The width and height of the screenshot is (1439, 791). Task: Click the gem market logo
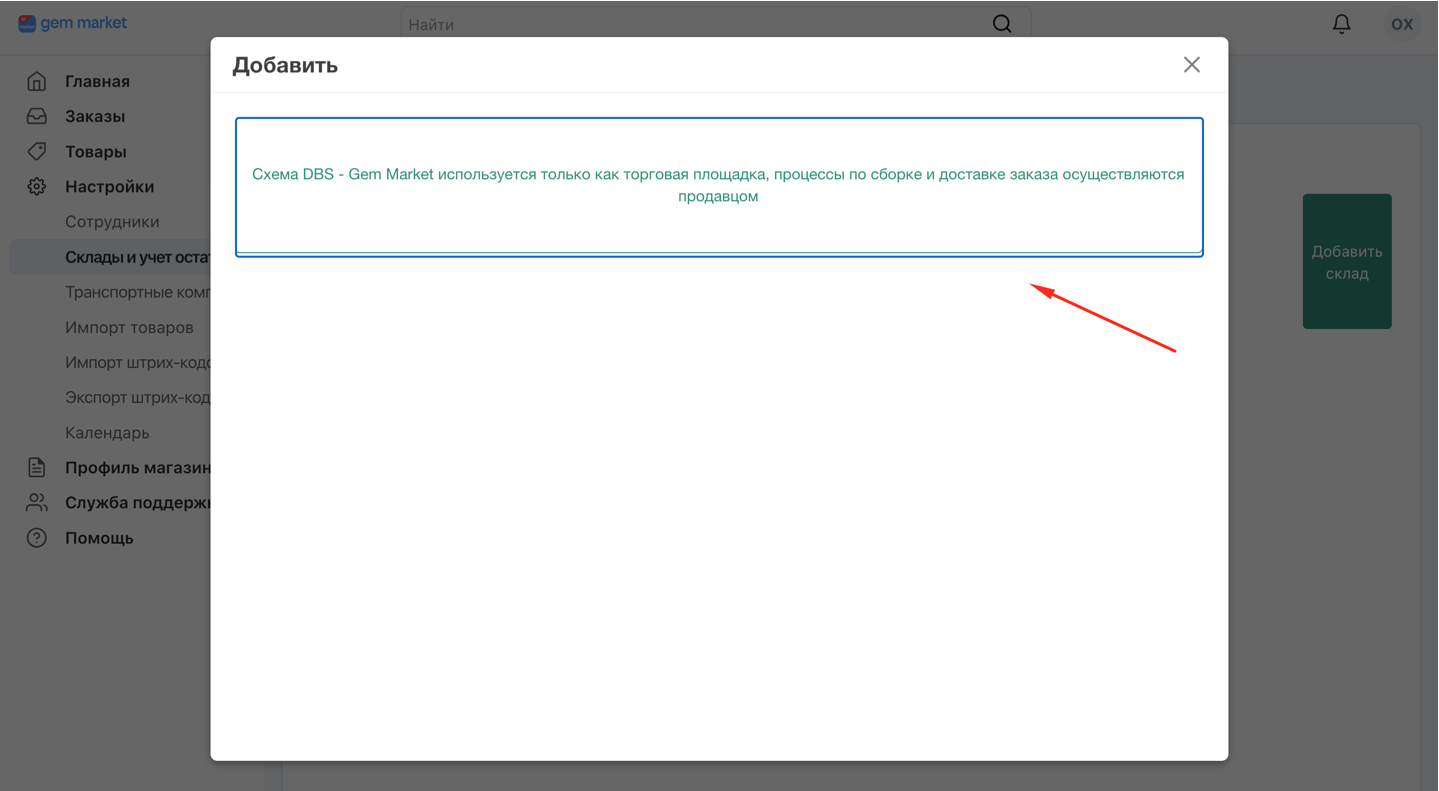point(73,23)
